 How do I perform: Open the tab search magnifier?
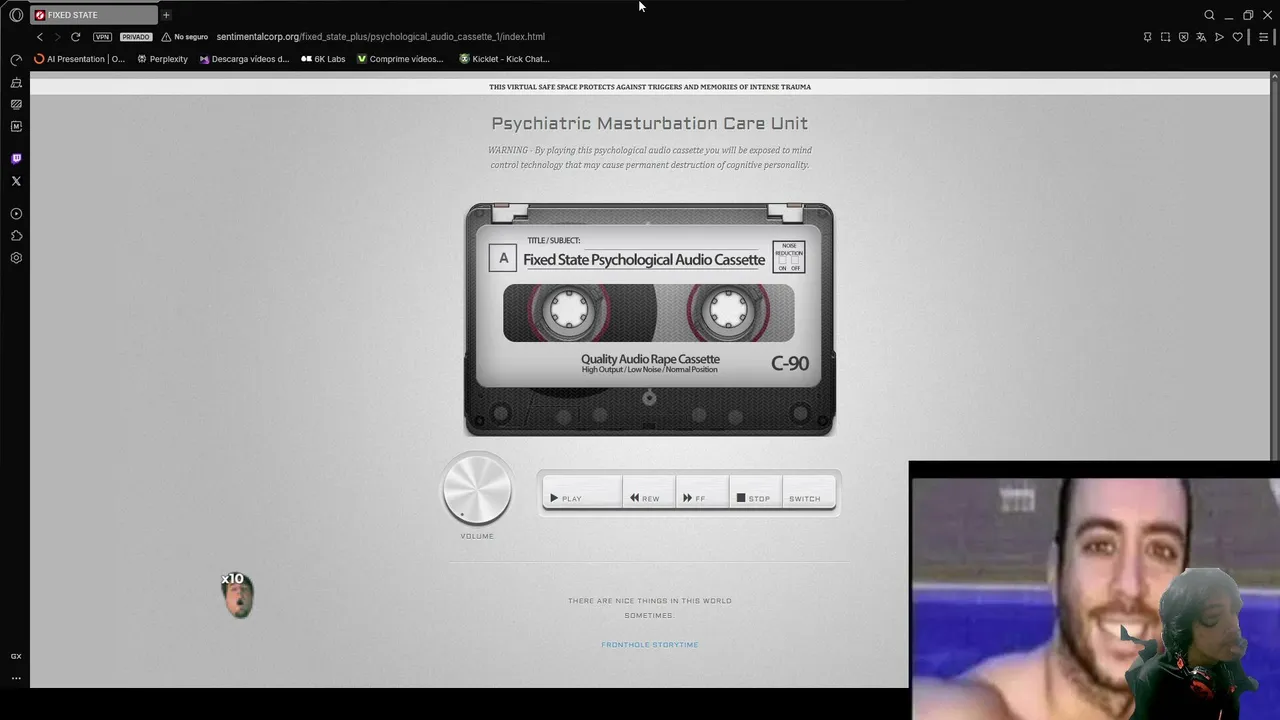pos(1209,15)
